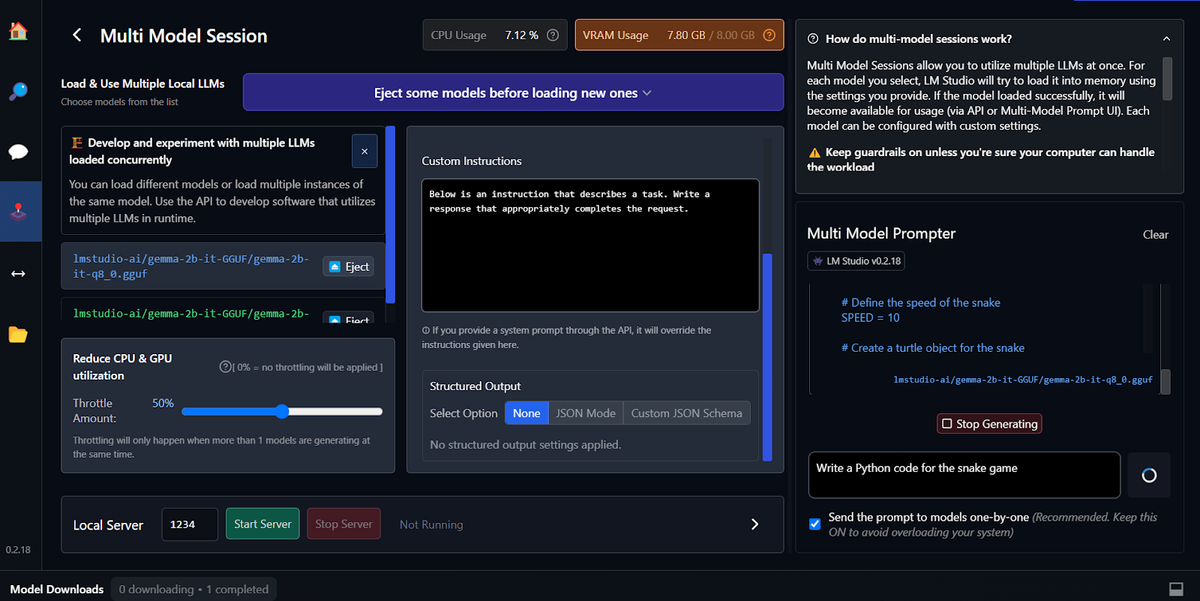Image resolution: width=1200 pixels, height=601 pixels.
Task: Open the AI Chat sidebar icon
Action: pyautogui.click(x=17, y=151)
